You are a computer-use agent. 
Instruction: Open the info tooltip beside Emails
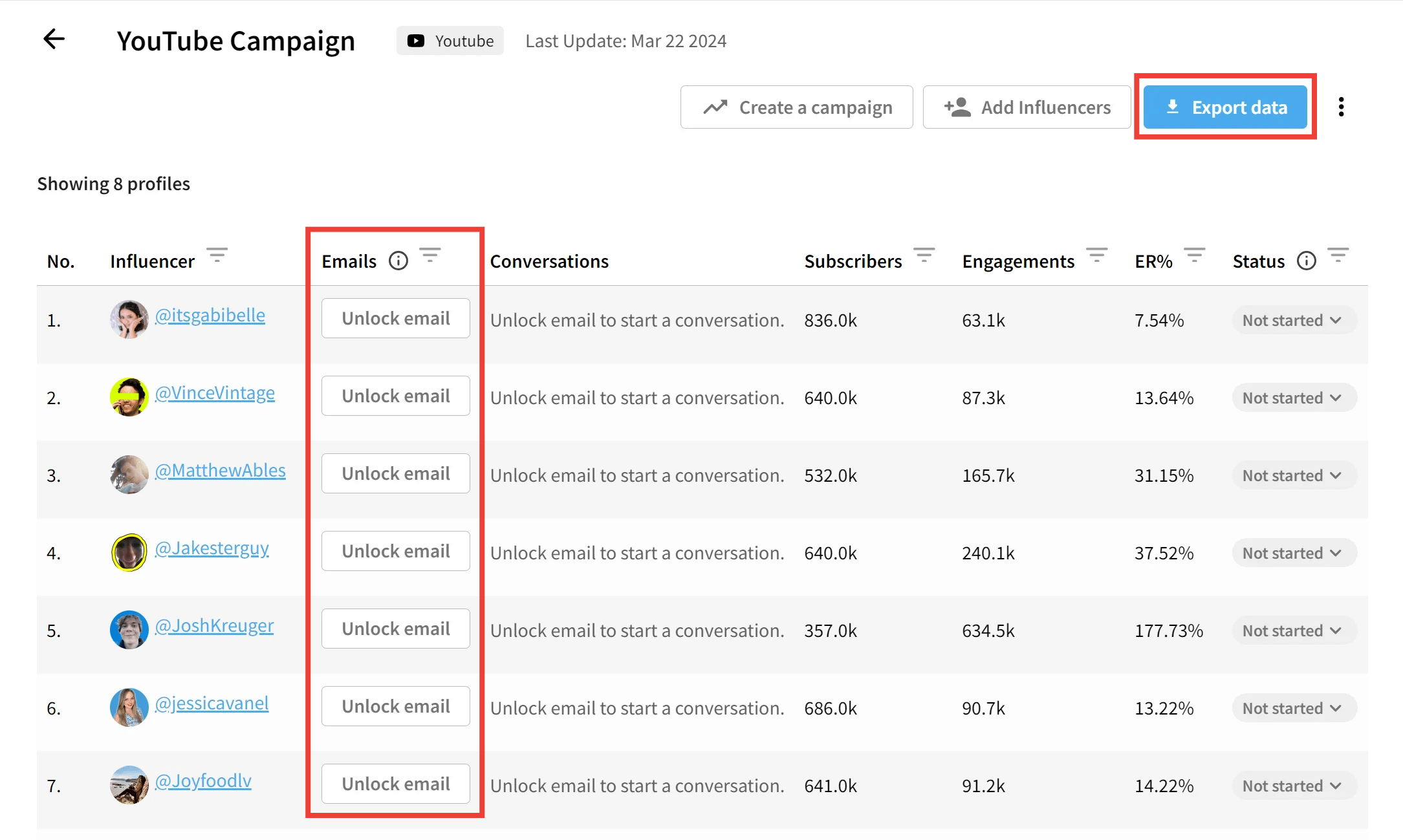coord(398,261)
